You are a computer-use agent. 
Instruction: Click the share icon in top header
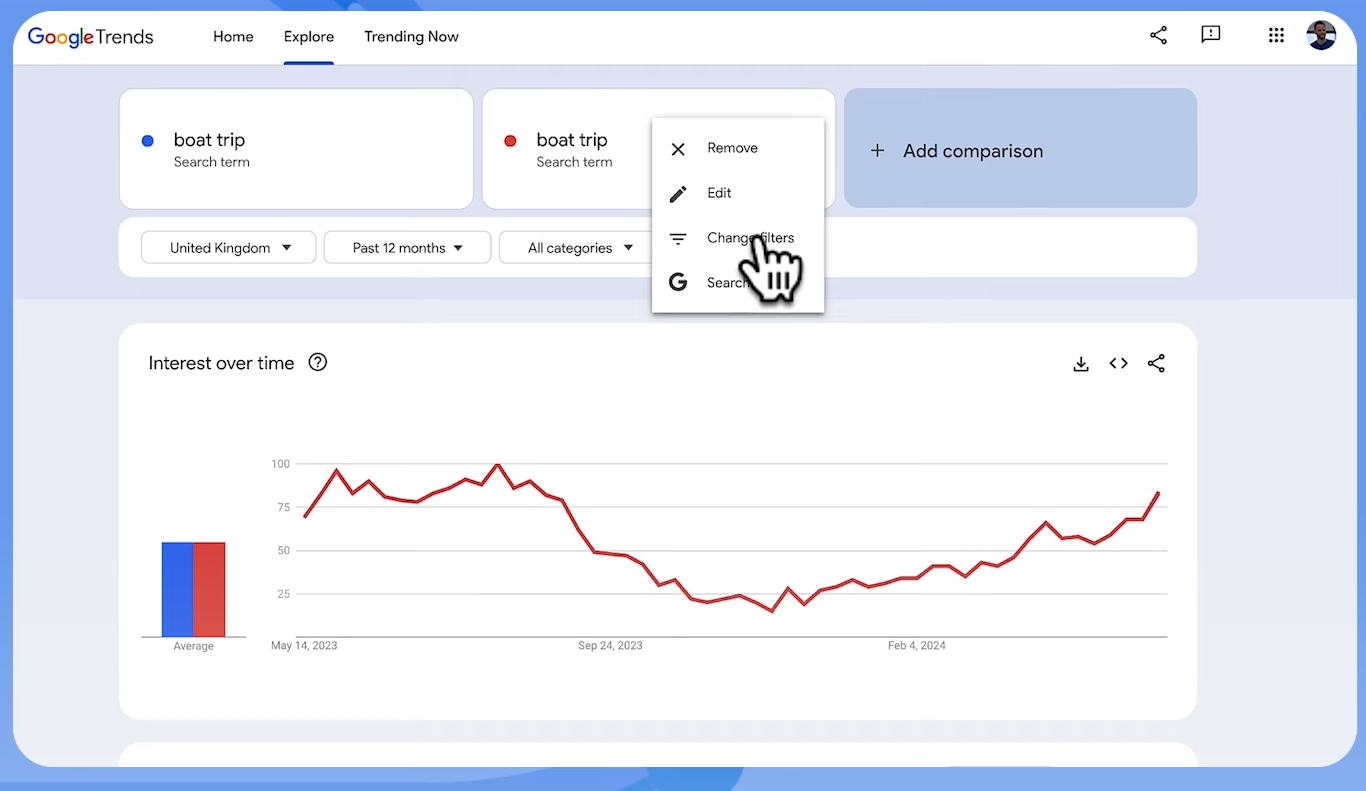(x=1158, y=36)
